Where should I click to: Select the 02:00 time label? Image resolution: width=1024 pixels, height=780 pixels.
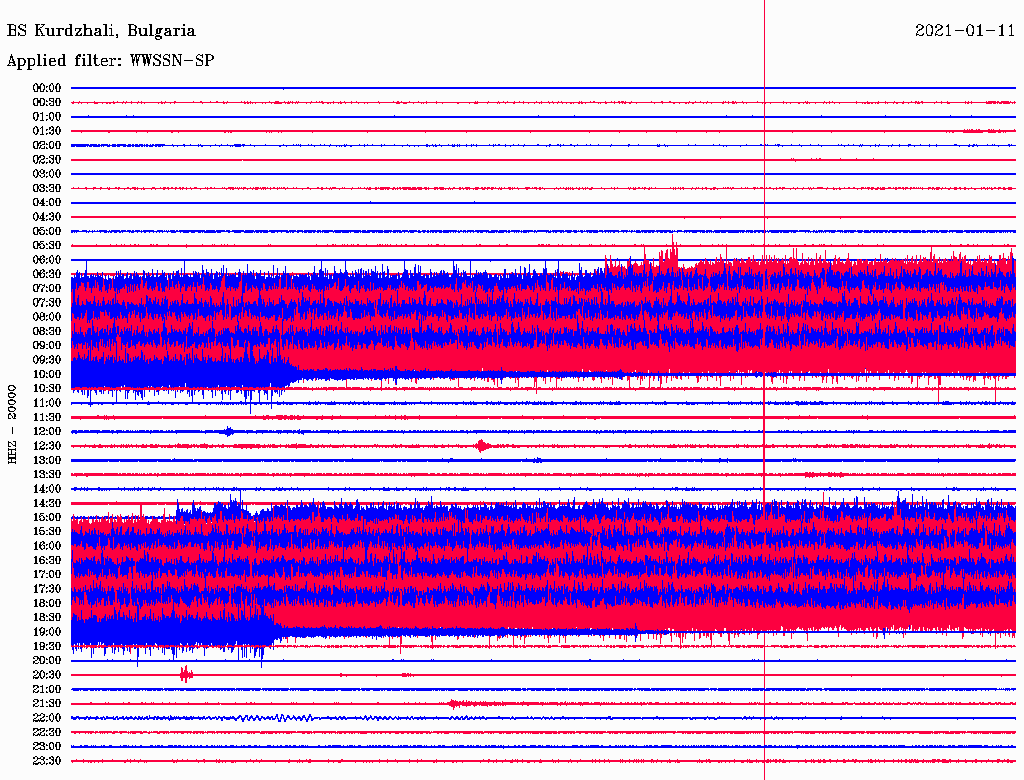[47, 145]
